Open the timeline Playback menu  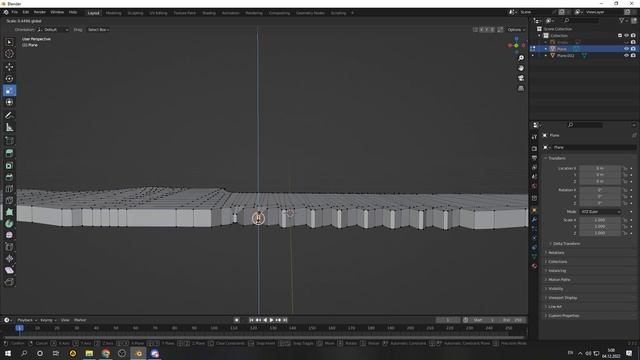(x=27, y=320)
